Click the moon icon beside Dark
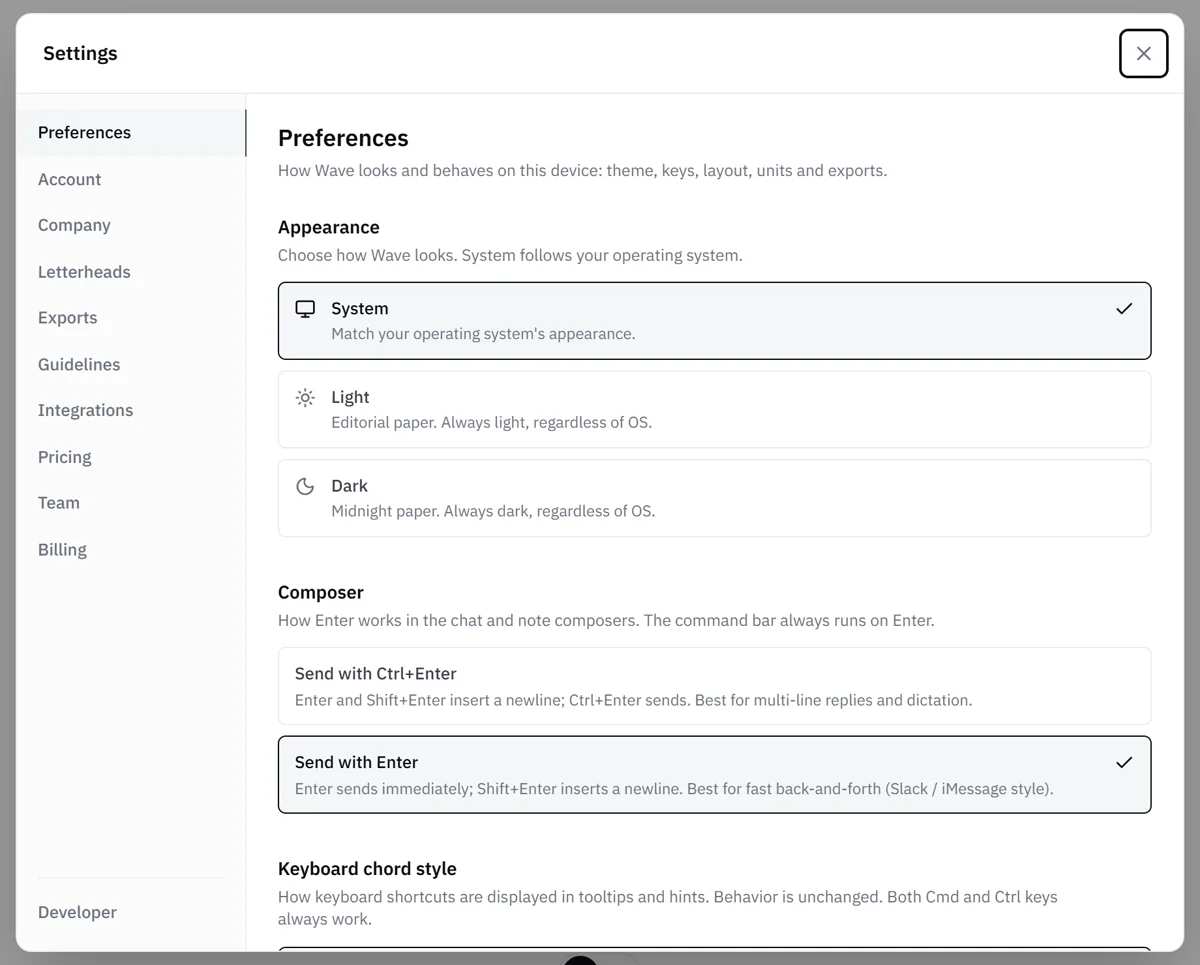This screenshot has height=965, width=1200. pos(305,486)
